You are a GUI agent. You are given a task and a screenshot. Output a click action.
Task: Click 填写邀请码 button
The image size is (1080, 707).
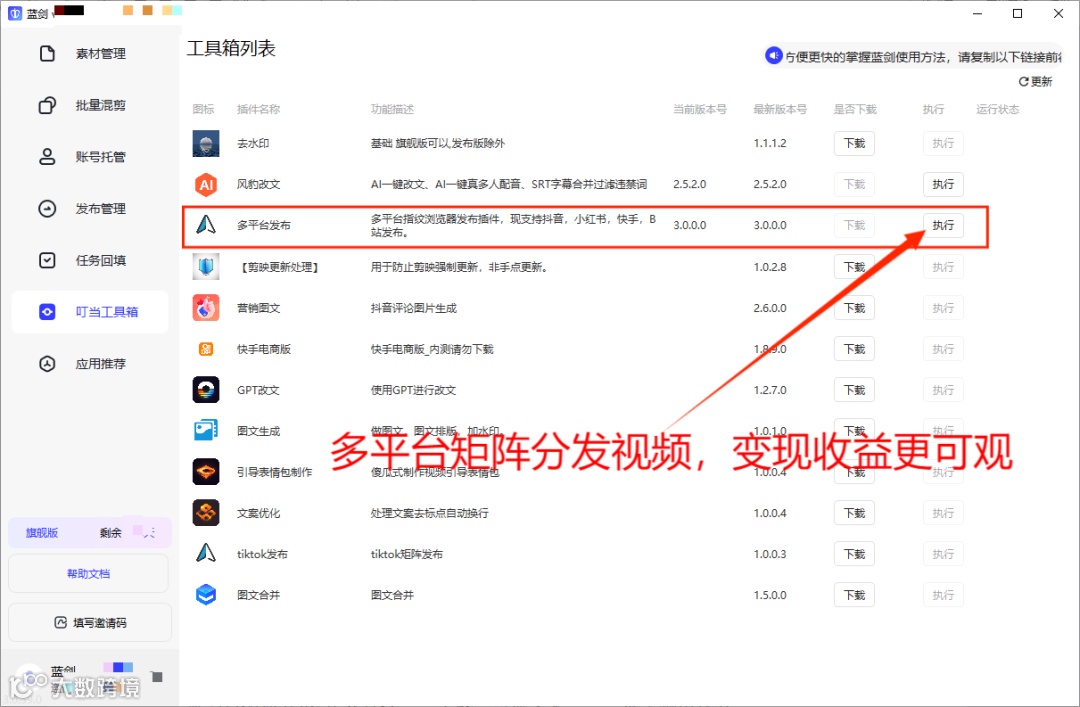90,623
